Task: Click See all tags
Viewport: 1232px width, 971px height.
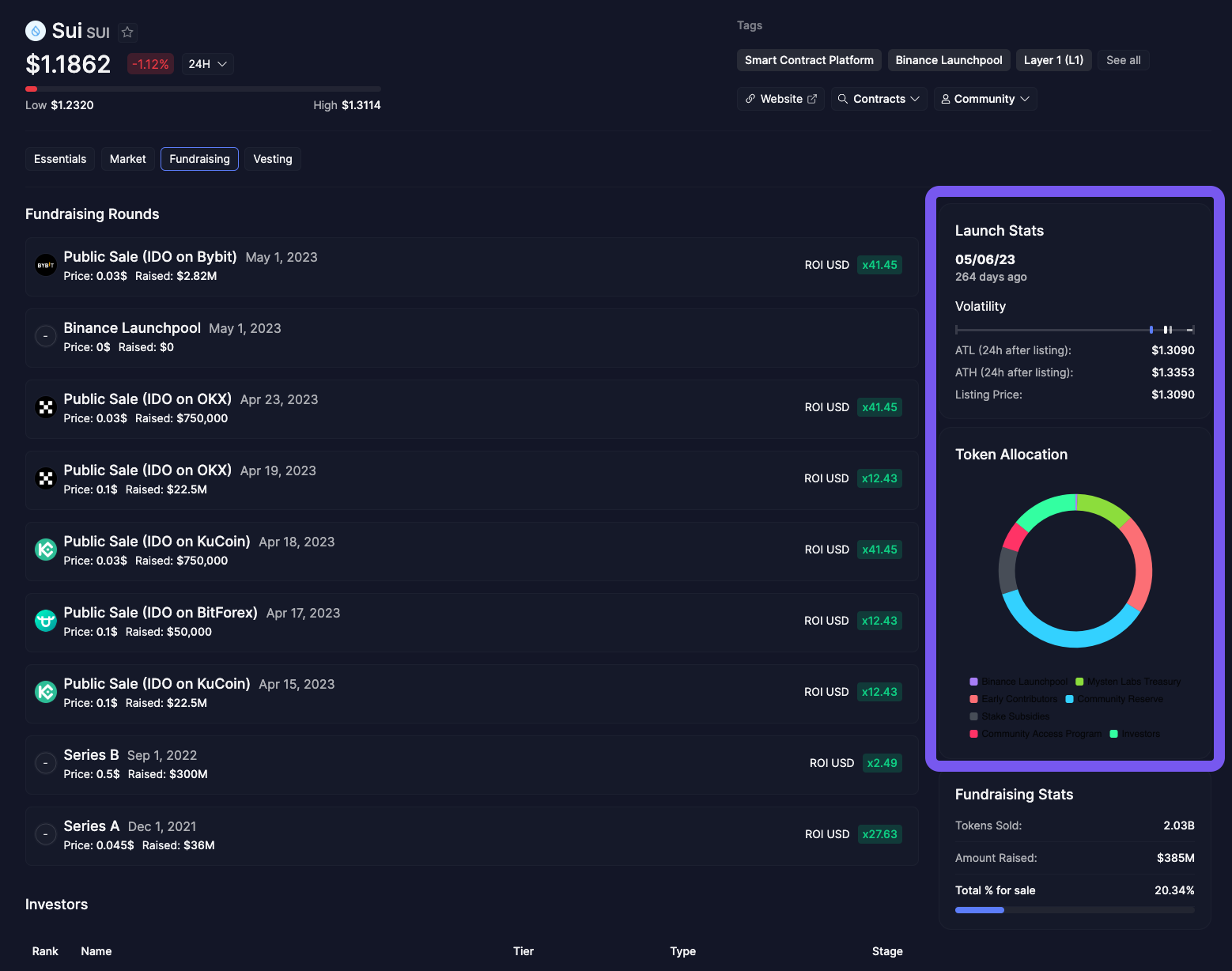Action: (x=1123, y=60)
